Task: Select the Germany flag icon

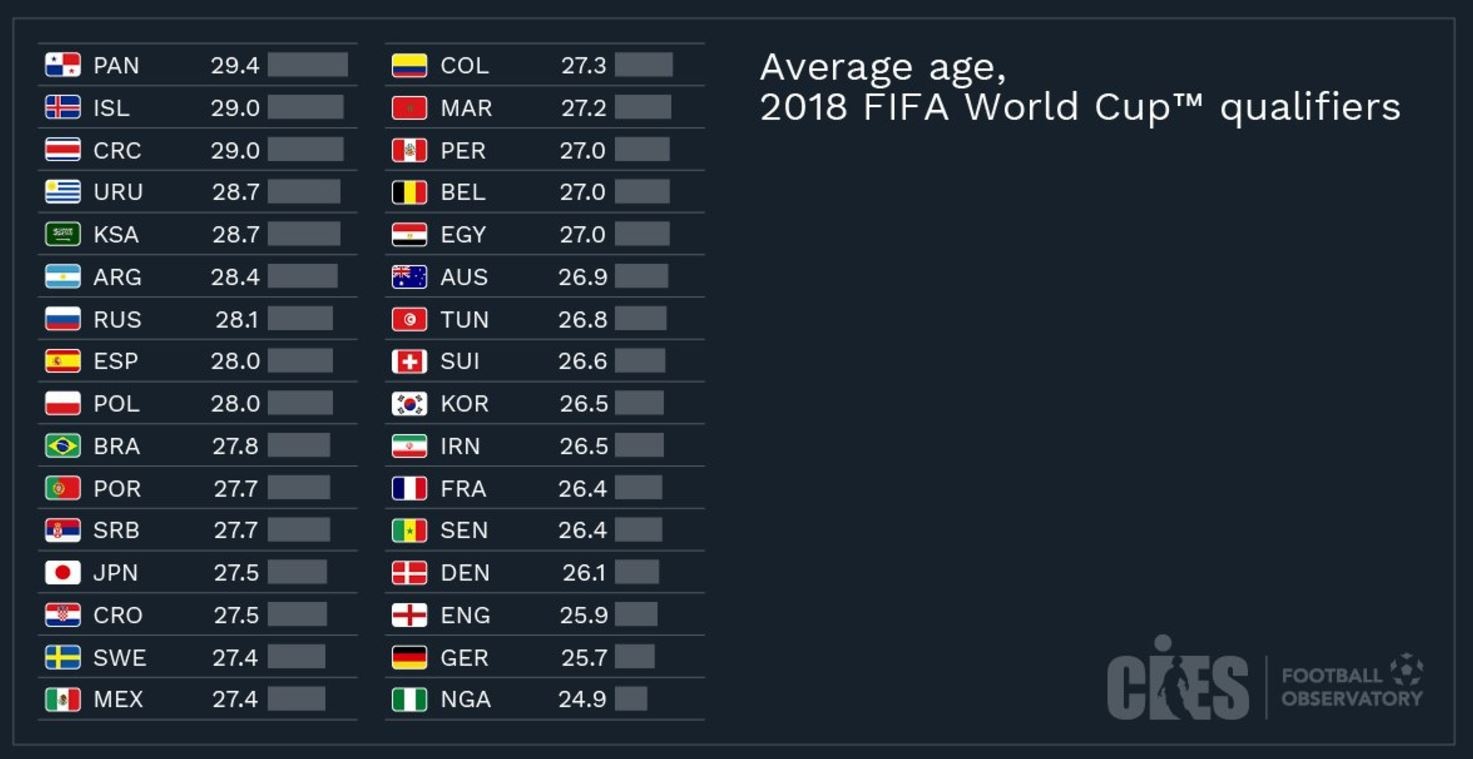Action: [409, 658]
